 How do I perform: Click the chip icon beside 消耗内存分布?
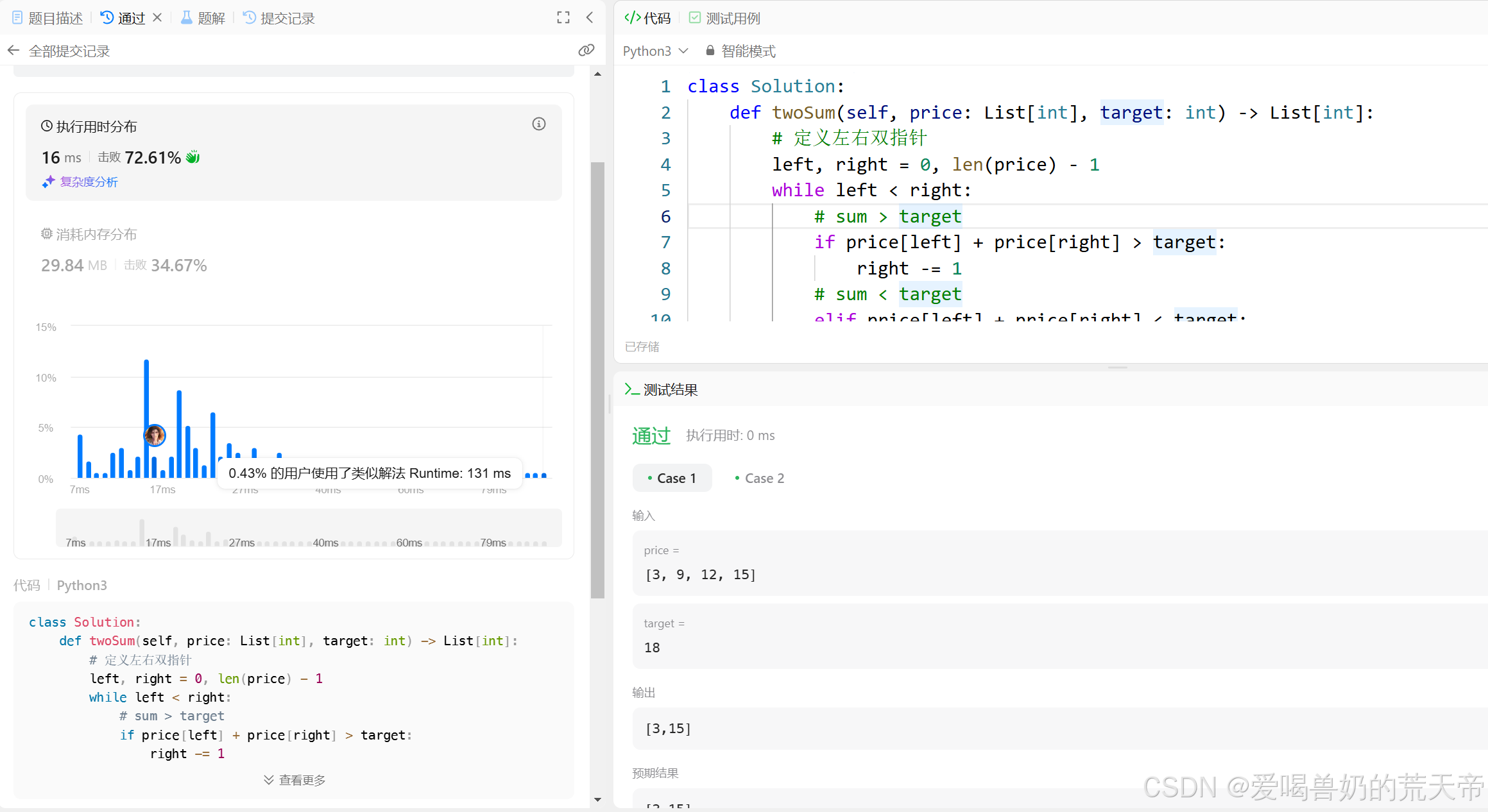(x=47, y=234)
